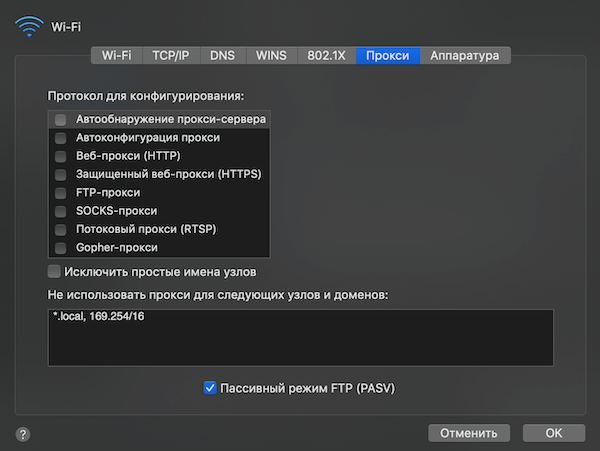The height and width of the screenshot is (451, 600).
Task: Enable the SOCKS-прокси checkbox
Action: click(x=61, y=211)
